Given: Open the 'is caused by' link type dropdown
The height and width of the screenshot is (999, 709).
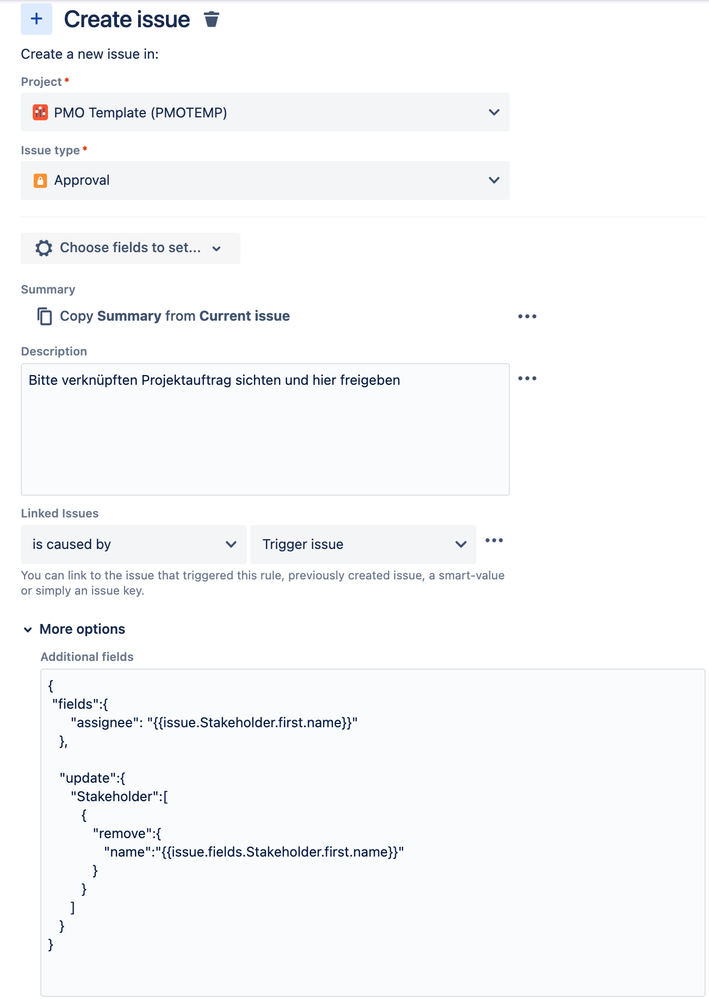Looking at the screenshot, I should [x=134, y=544].
